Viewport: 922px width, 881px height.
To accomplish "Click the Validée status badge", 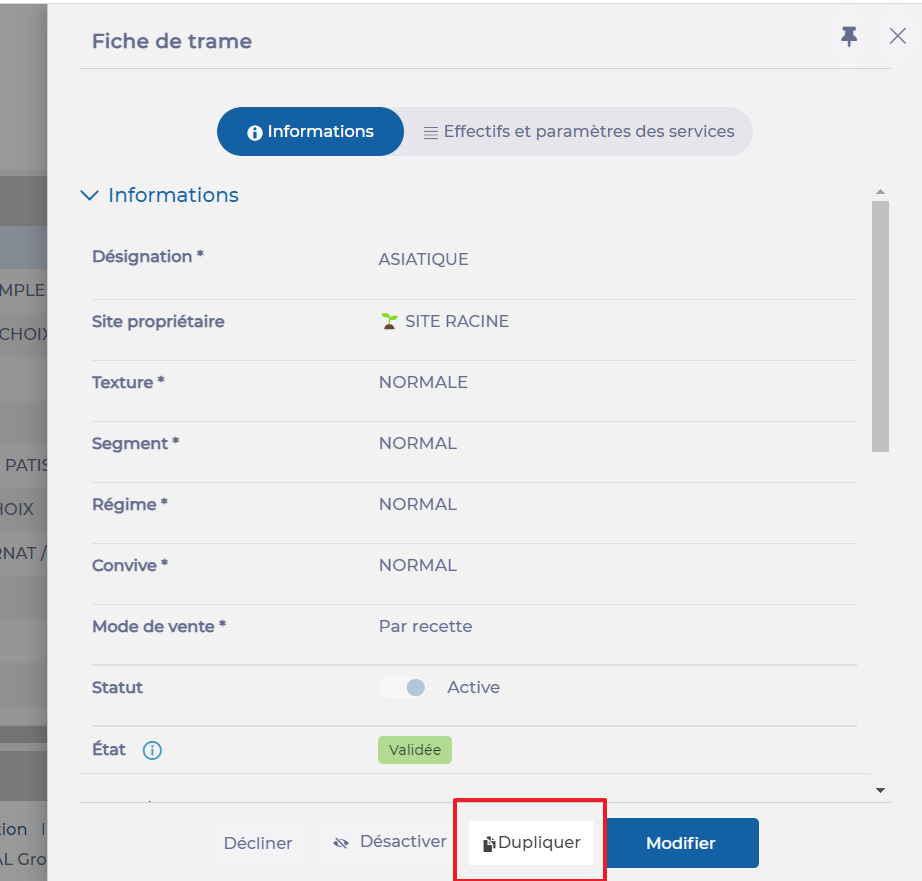I will coord(415,750).
